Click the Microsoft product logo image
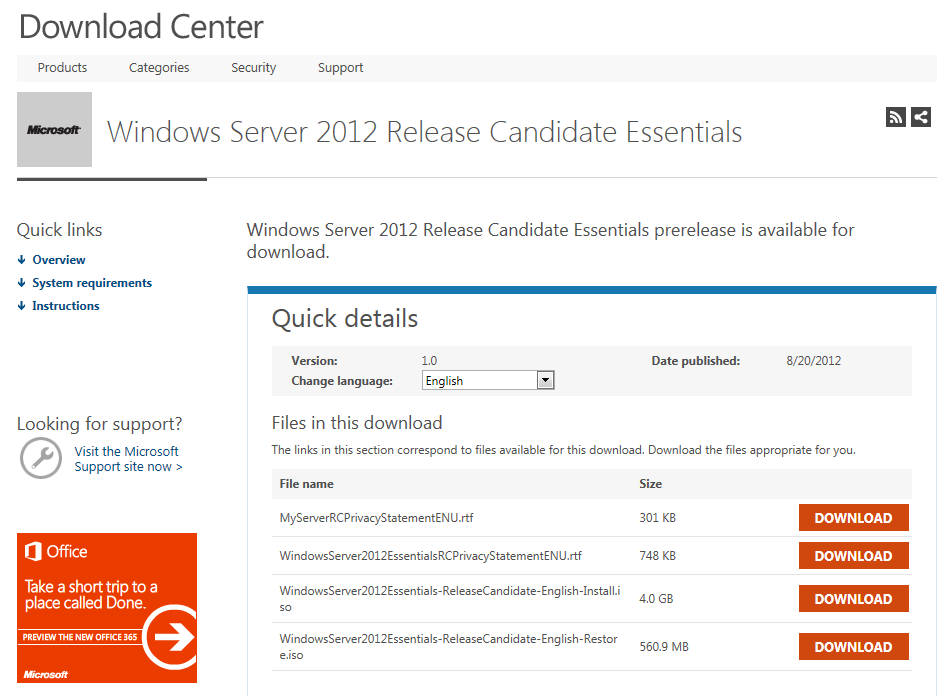The width and height of the screenshot is (945, 696). tap(54, 129)
